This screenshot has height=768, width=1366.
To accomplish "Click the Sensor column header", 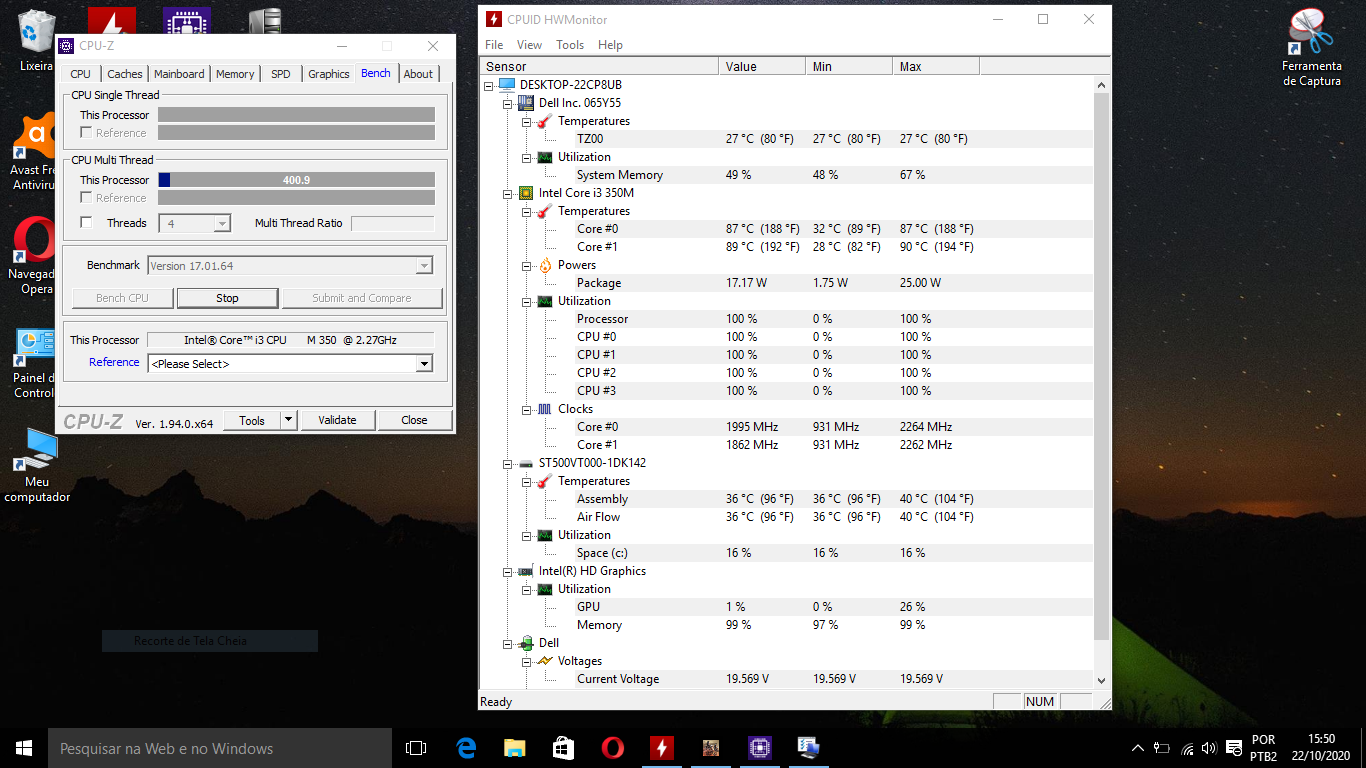I will tap(599, 67).
